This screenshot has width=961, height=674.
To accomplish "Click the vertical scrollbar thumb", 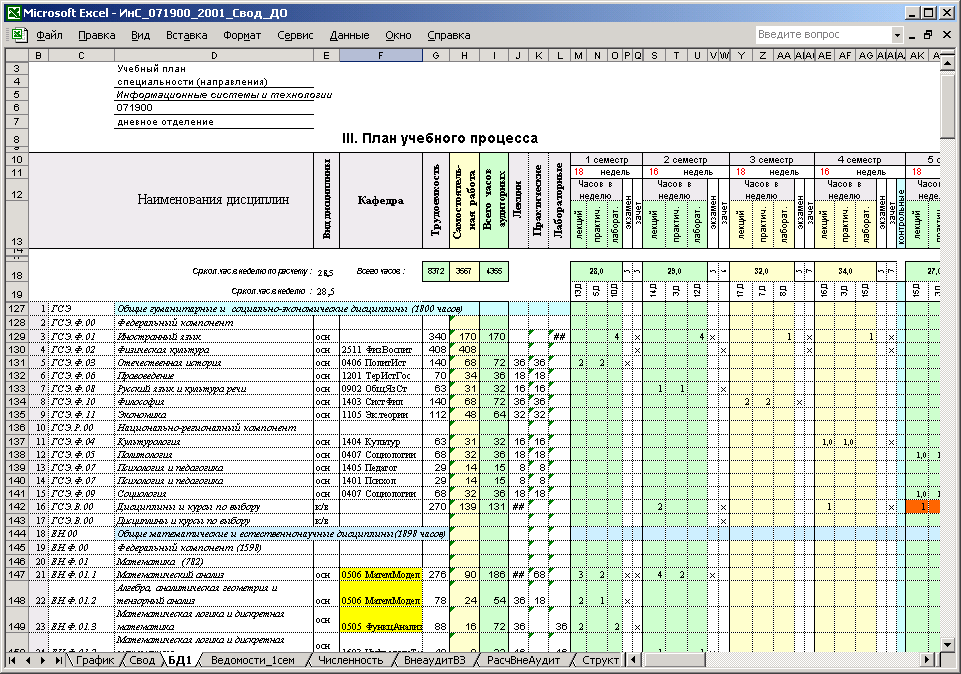I will point(946,105).
